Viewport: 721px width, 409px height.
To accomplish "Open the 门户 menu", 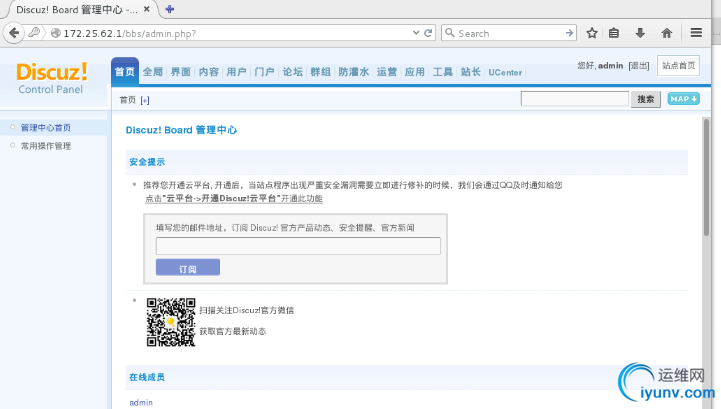I will [264, 72].
